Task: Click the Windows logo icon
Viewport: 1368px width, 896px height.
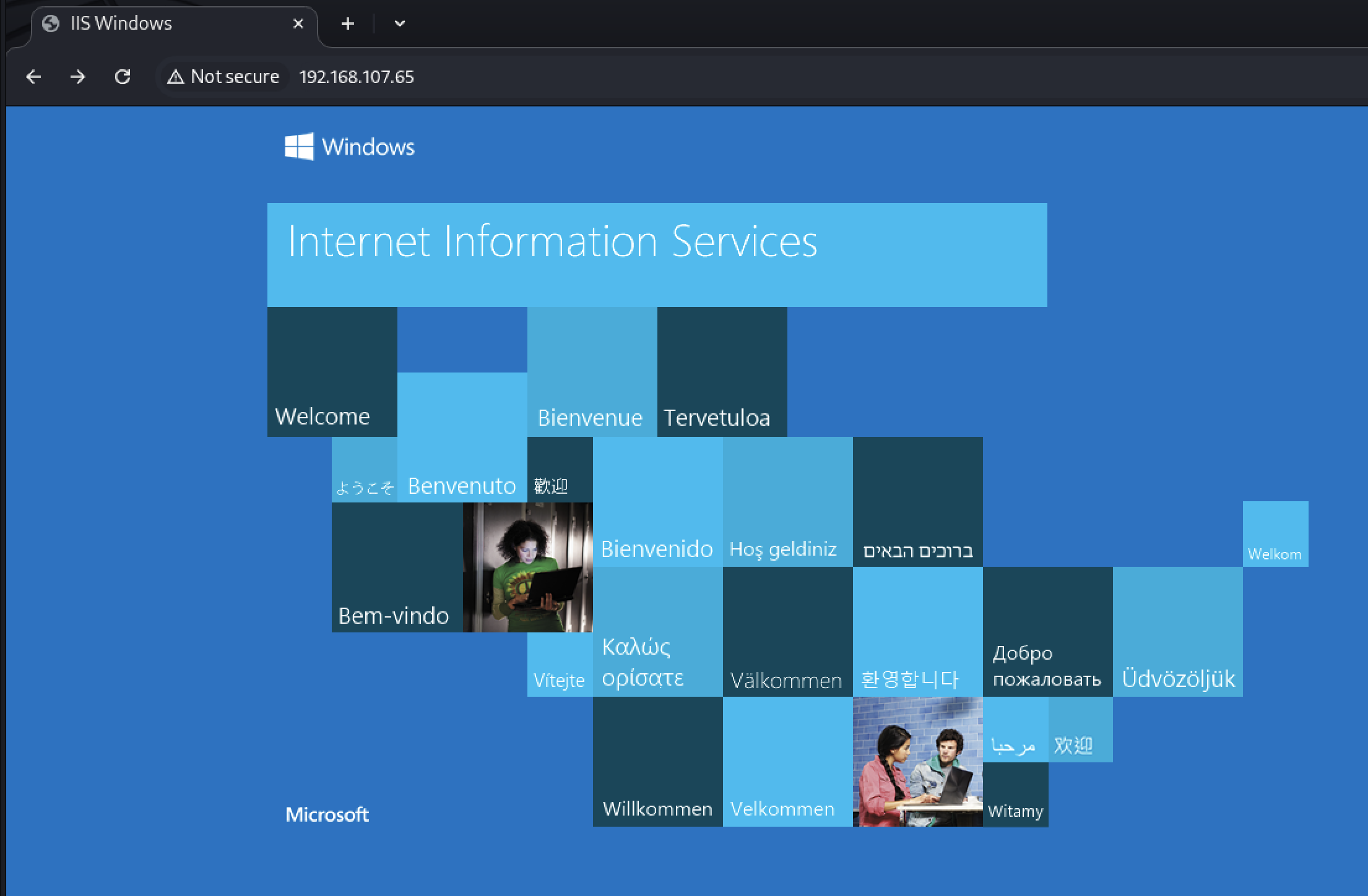Action: (299, 147)
